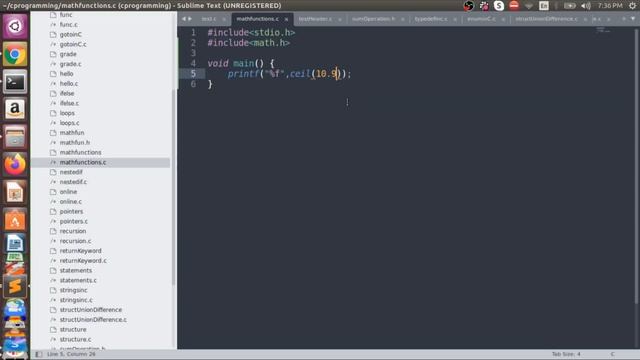Click the editor vertical scrollbar

point(637,167)
